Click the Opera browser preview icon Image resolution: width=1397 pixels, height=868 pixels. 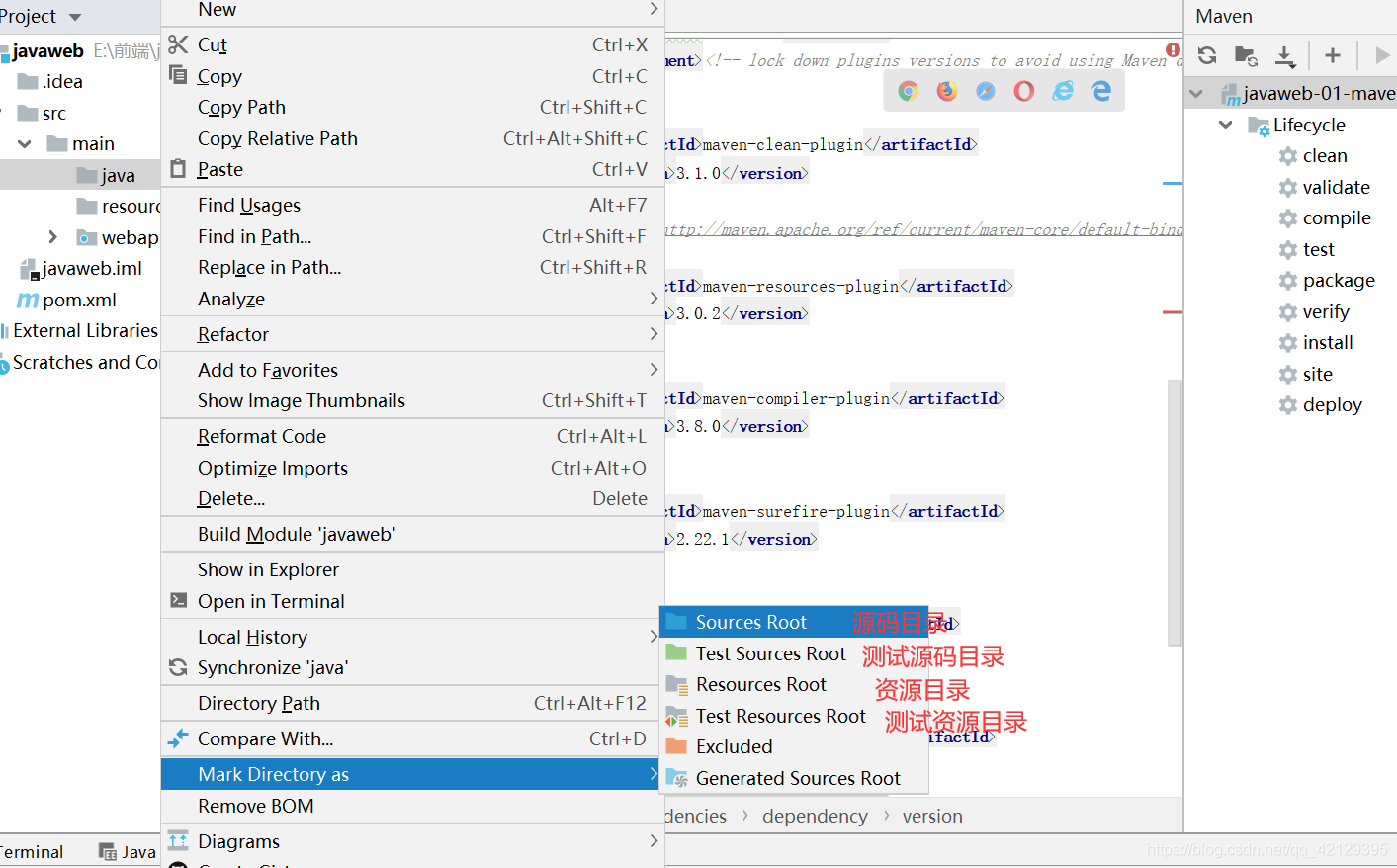1024,92
